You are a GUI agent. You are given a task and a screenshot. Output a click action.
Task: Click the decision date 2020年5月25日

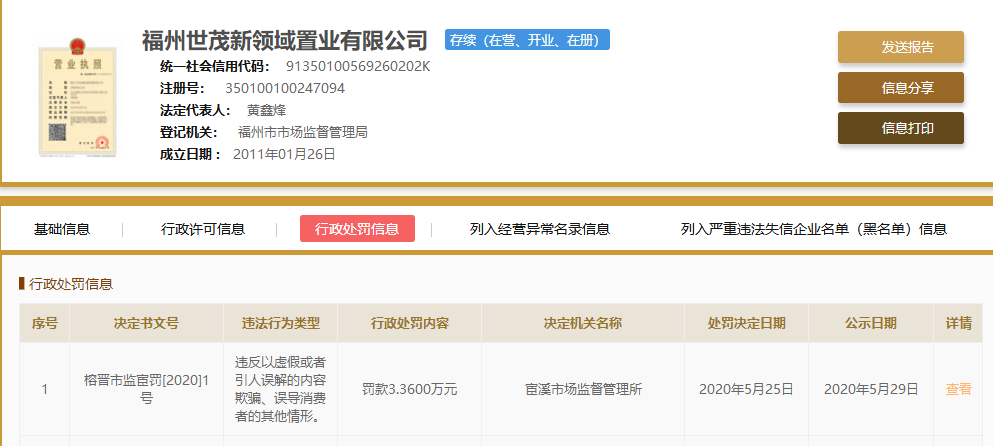pos(747,389)
